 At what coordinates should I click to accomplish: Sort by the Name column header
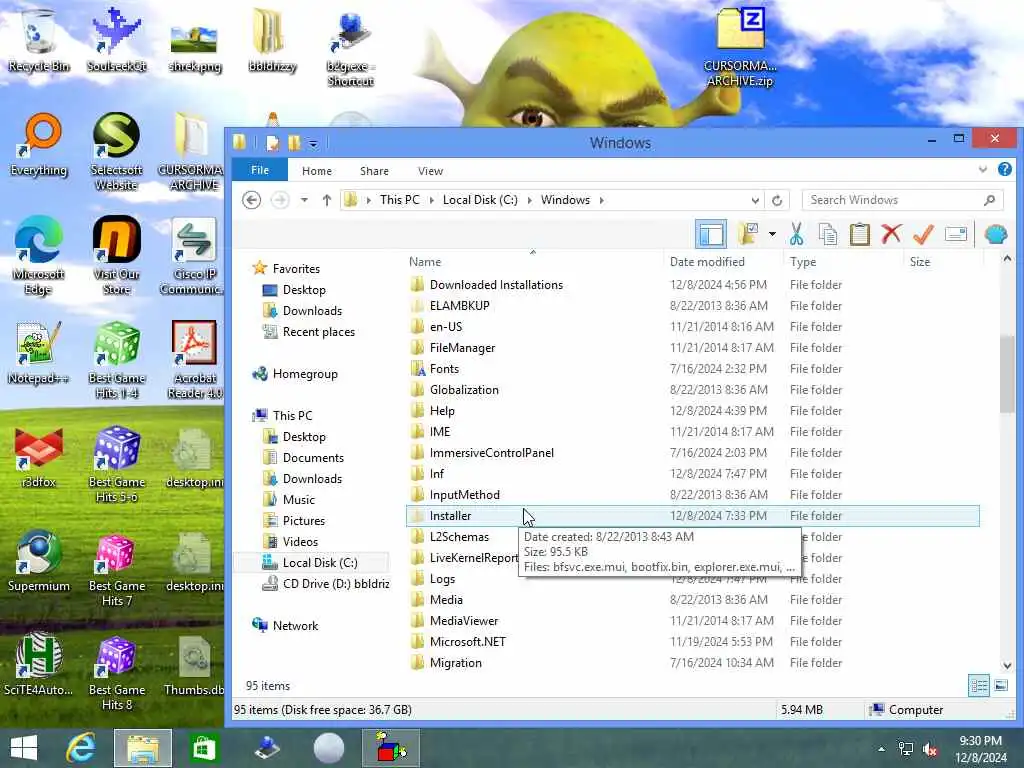[425, 262]
